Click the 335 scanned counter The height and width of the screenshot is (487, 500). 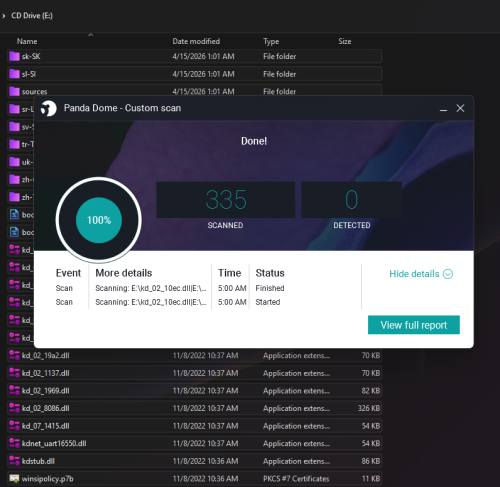coord(226,200)
